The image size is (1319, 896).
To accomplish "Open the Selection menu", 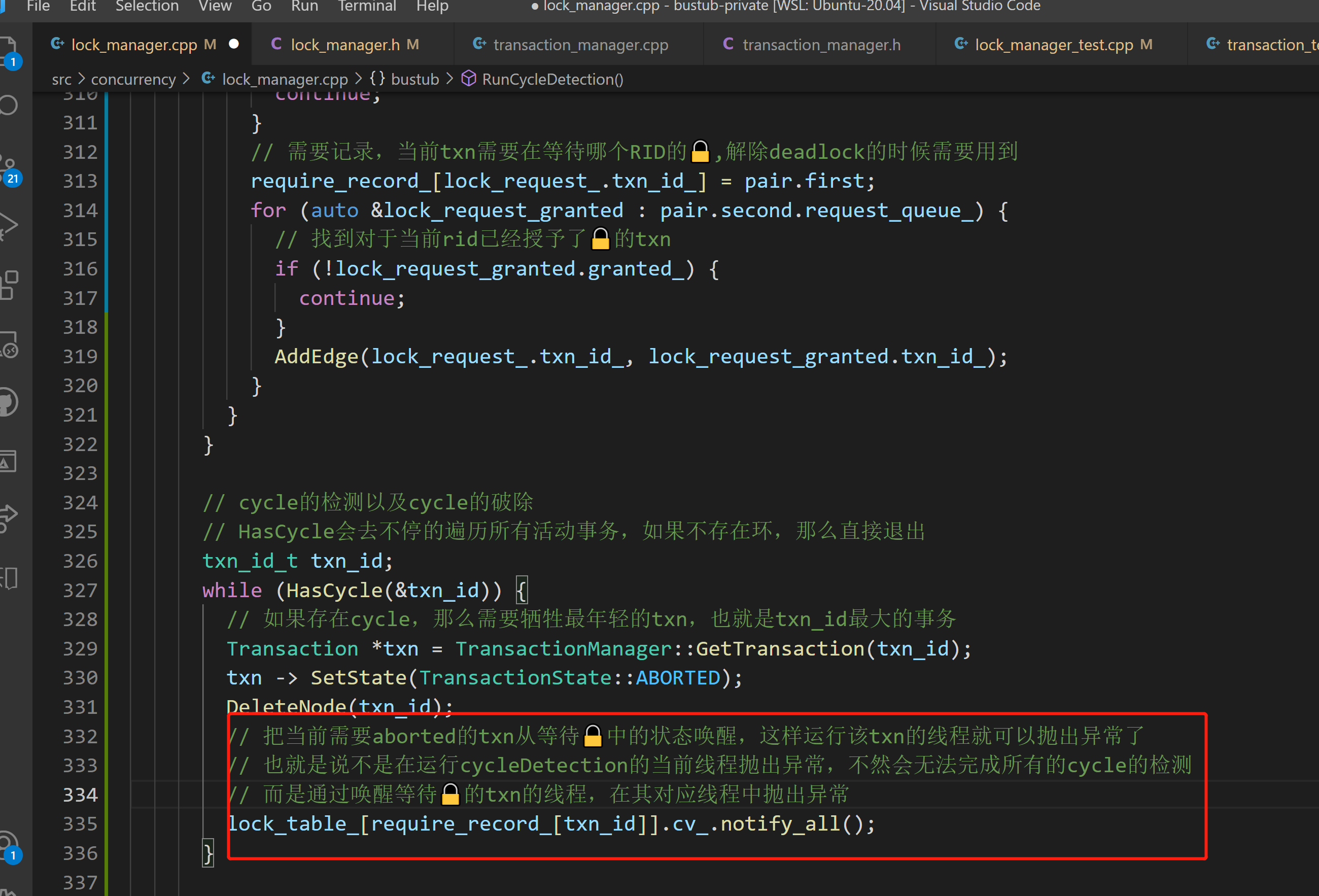I will pyautogui.click(x=147, y=6).
